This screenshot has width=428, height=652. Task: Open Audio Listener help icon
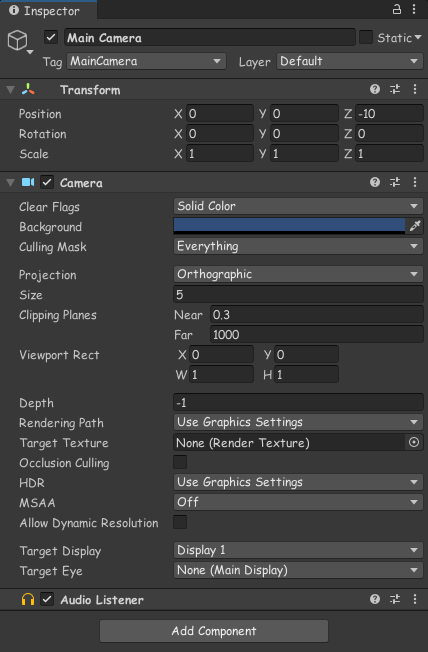tap(375, 599)
